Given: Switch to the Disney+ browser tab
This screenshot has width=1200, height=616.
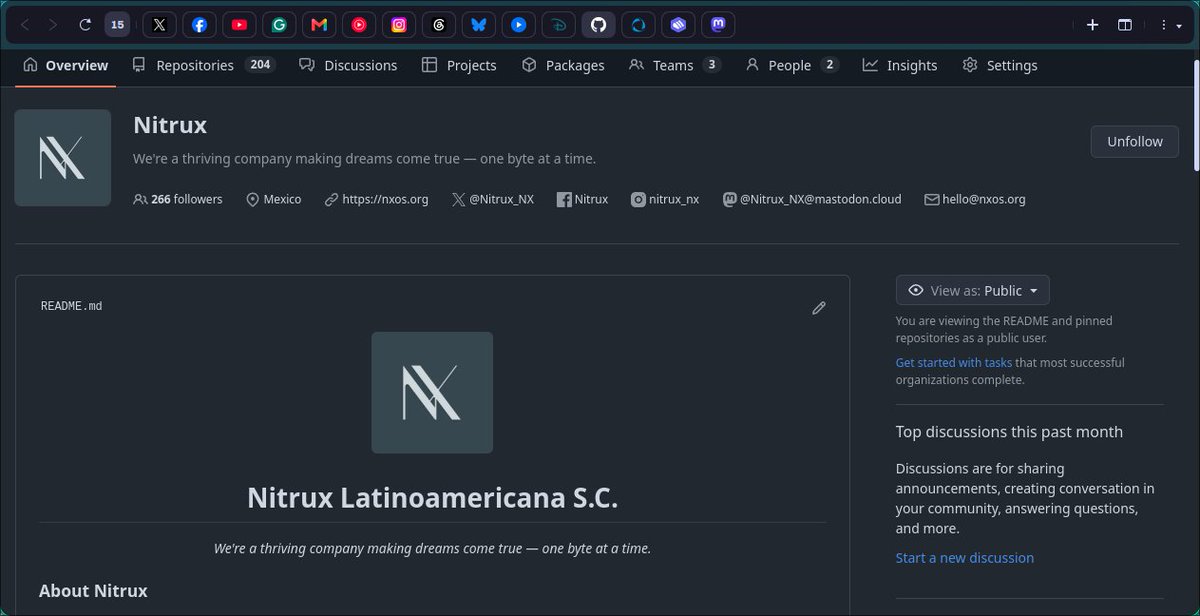Looking at the screenshot, I should click(559, 25).
